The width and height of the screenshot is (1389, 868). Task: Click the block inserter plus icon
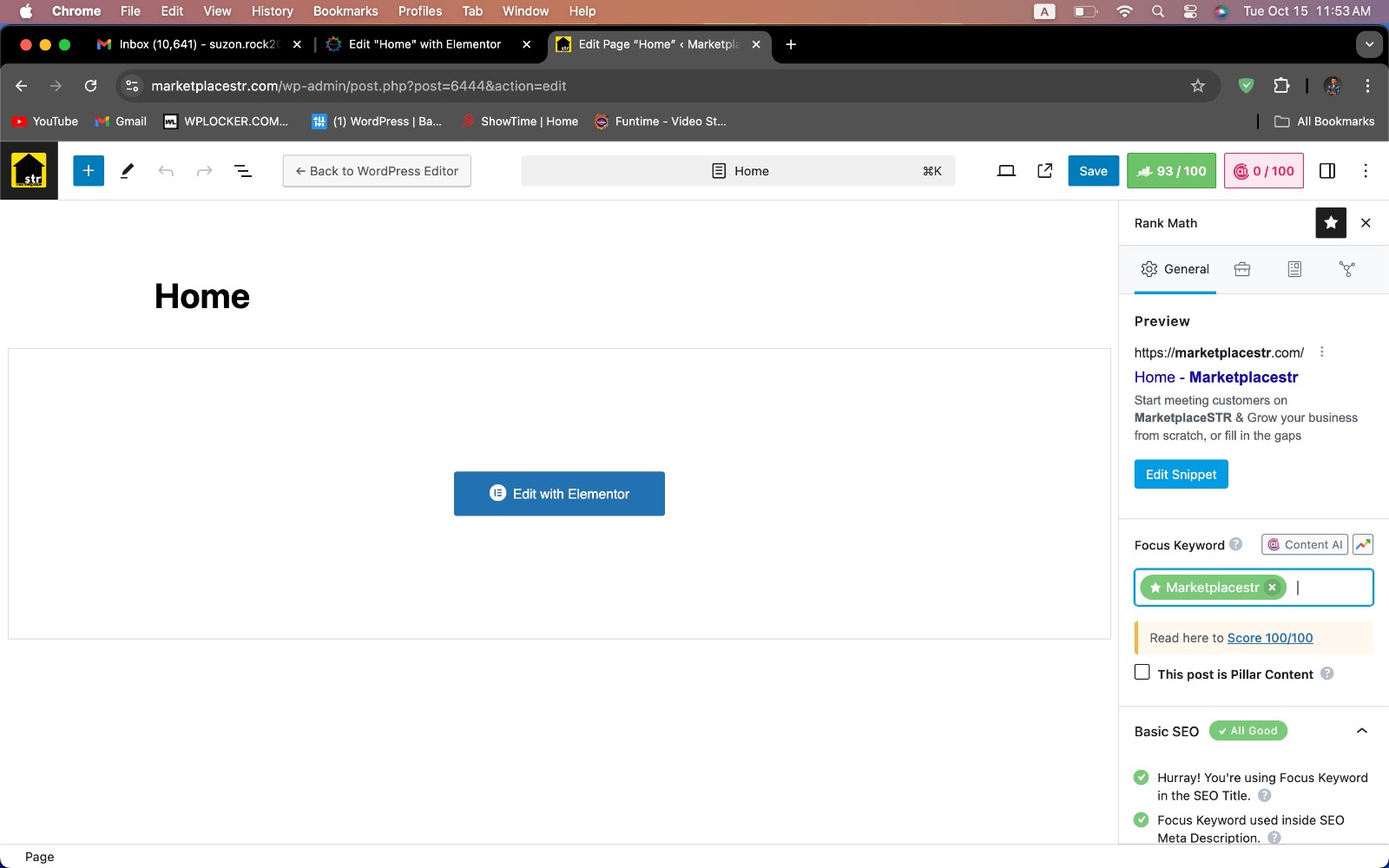(89, 171)
